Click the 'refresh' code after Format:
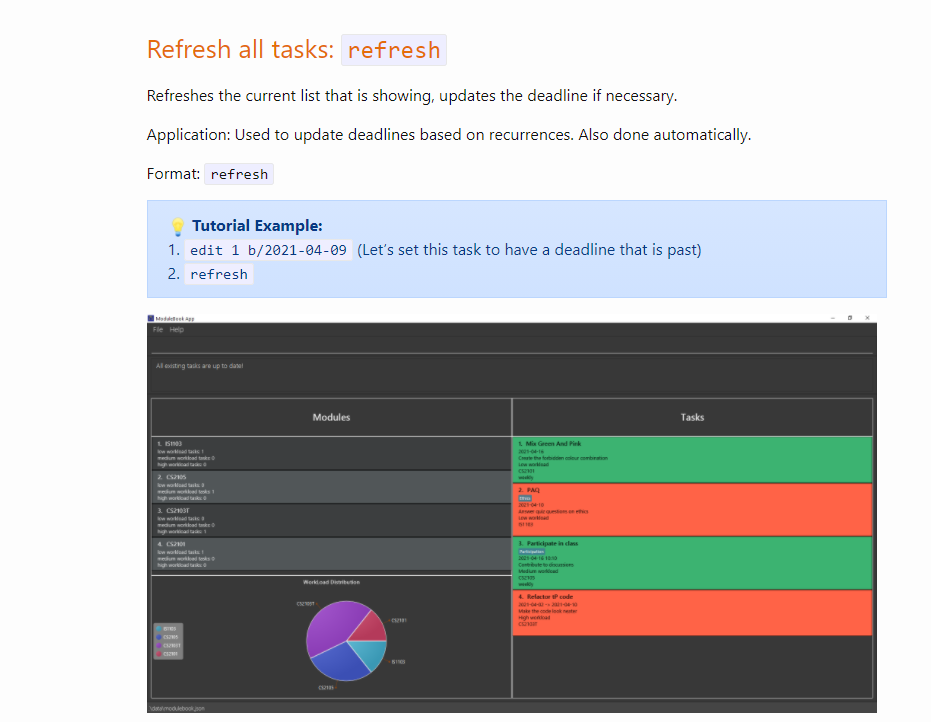The width and height of the screenshot is (931, 722). click(x=239, y=174)
